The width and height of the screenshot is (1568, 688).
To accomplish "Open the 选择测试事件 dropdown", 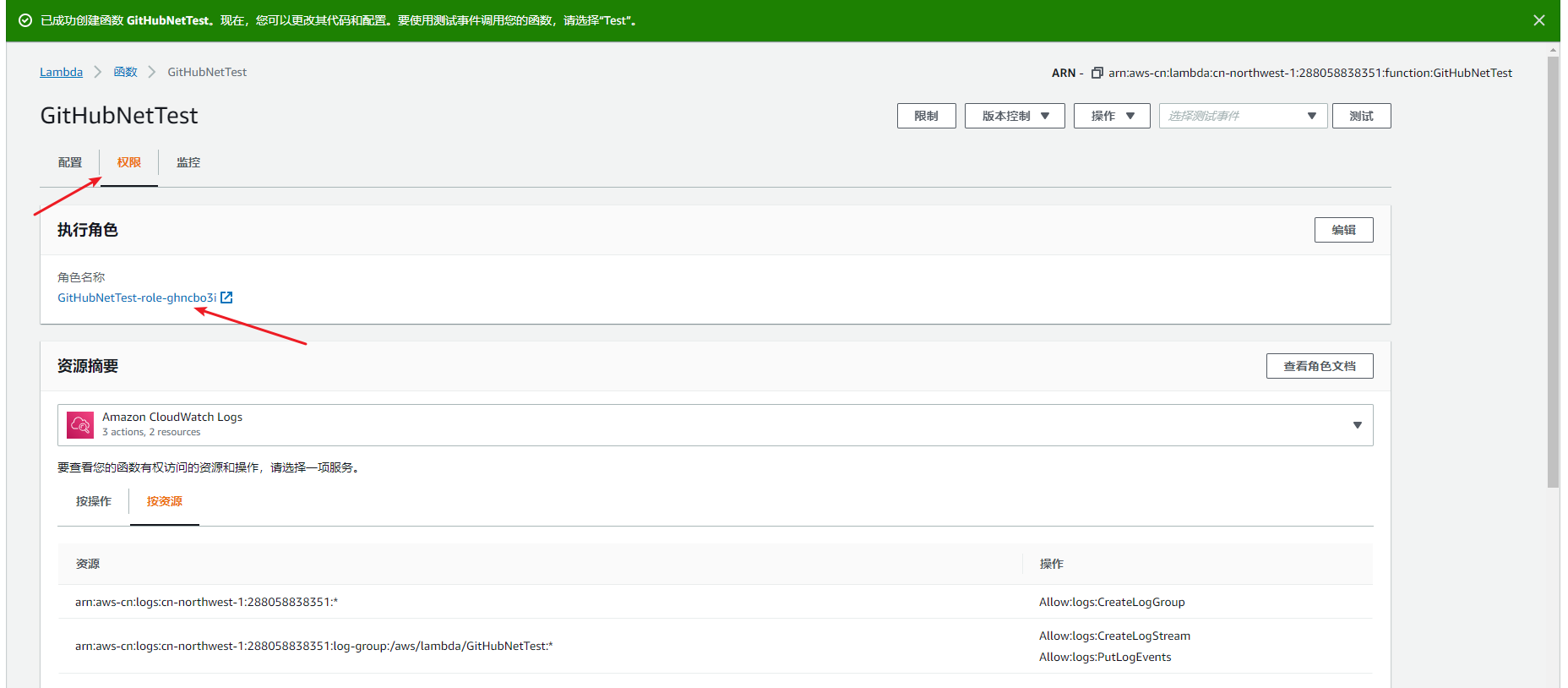I will pyautogui.click(x=1243, y=116).
